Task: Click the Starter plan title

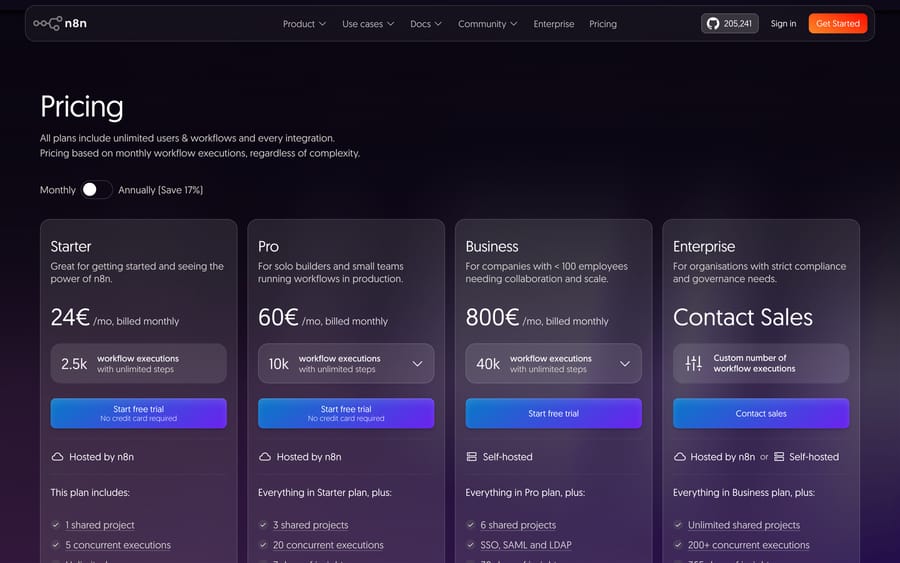Action: 71,246
